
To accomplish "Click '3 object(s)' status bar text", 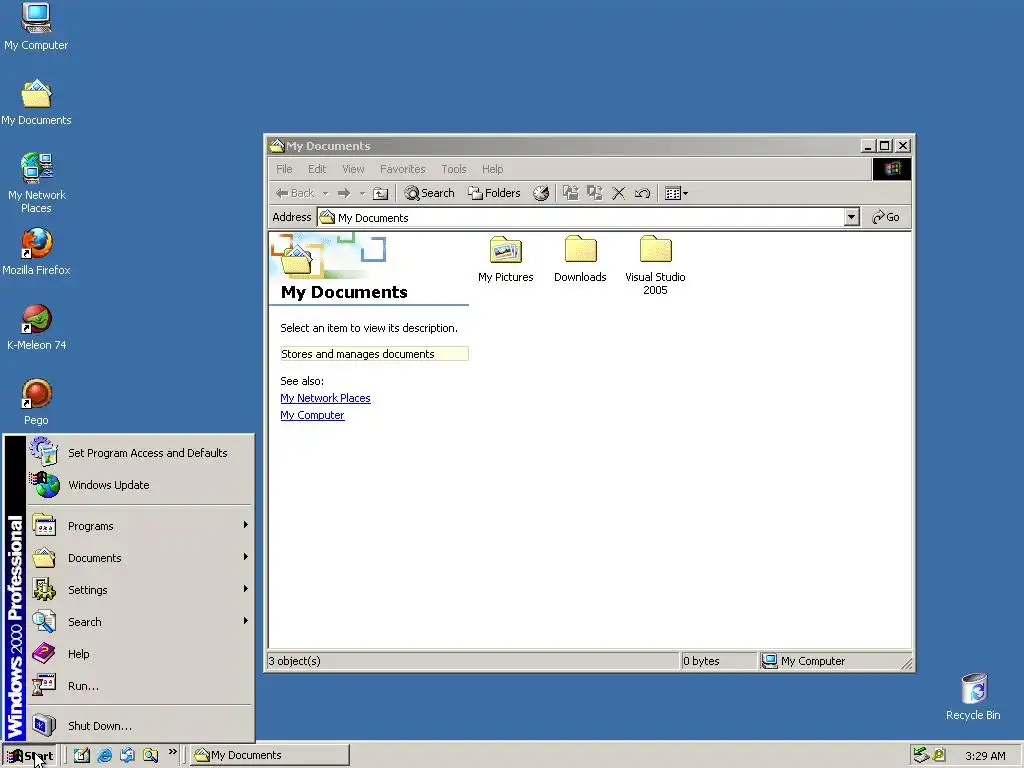I will pos(295,661).
